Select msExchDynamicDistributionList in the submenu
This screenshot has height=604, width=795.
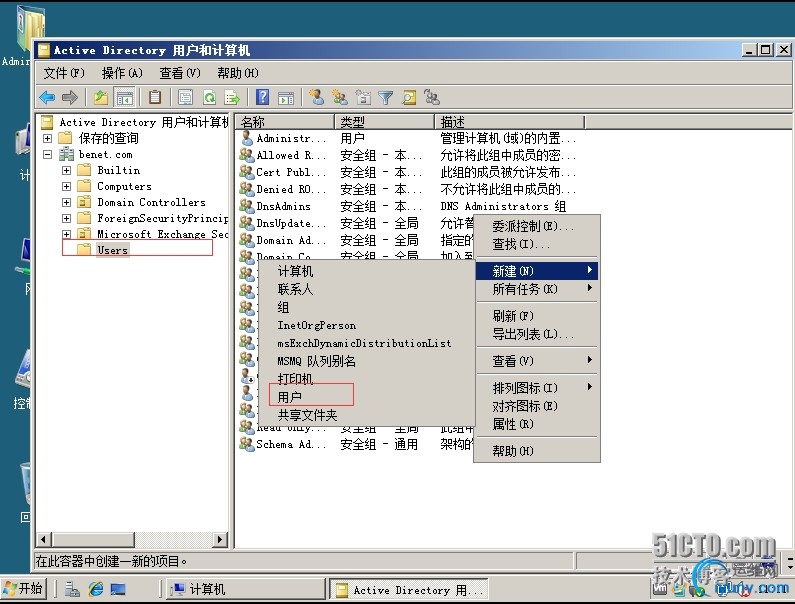(x=367, y=343)
